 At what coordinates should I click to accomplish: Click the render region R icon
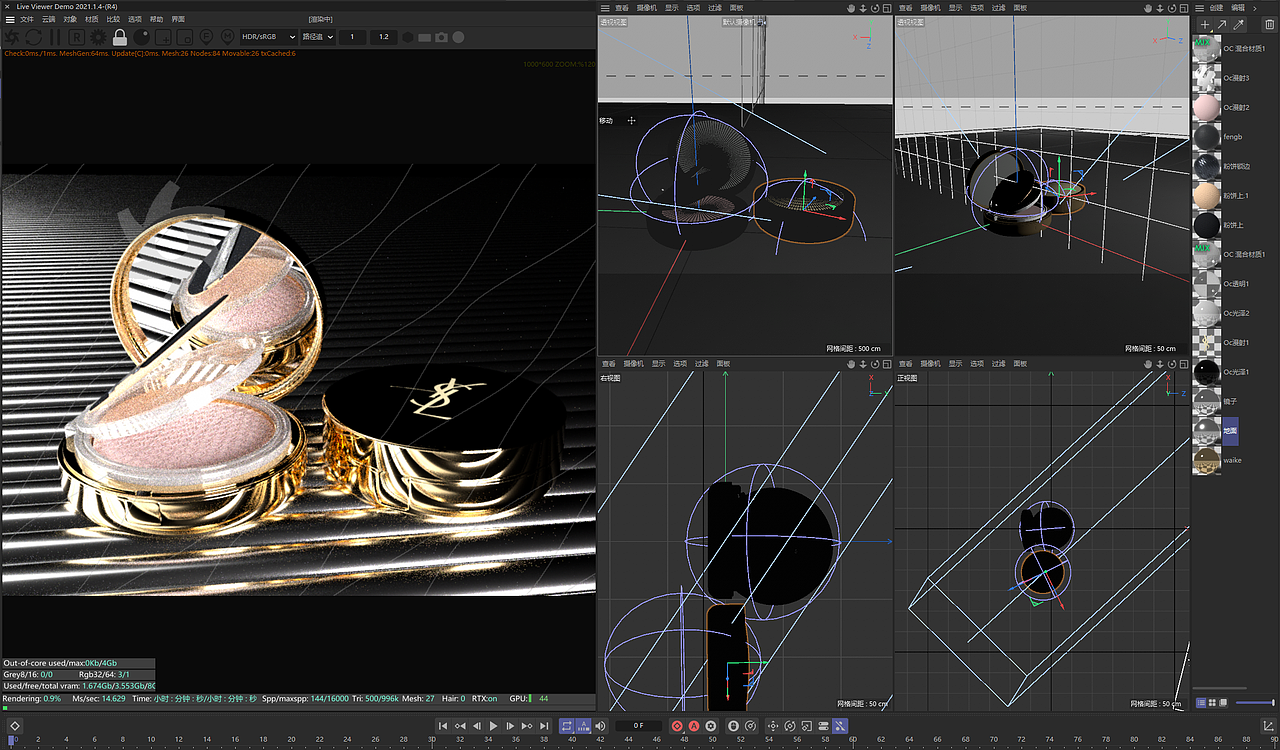tap(76, 37)
